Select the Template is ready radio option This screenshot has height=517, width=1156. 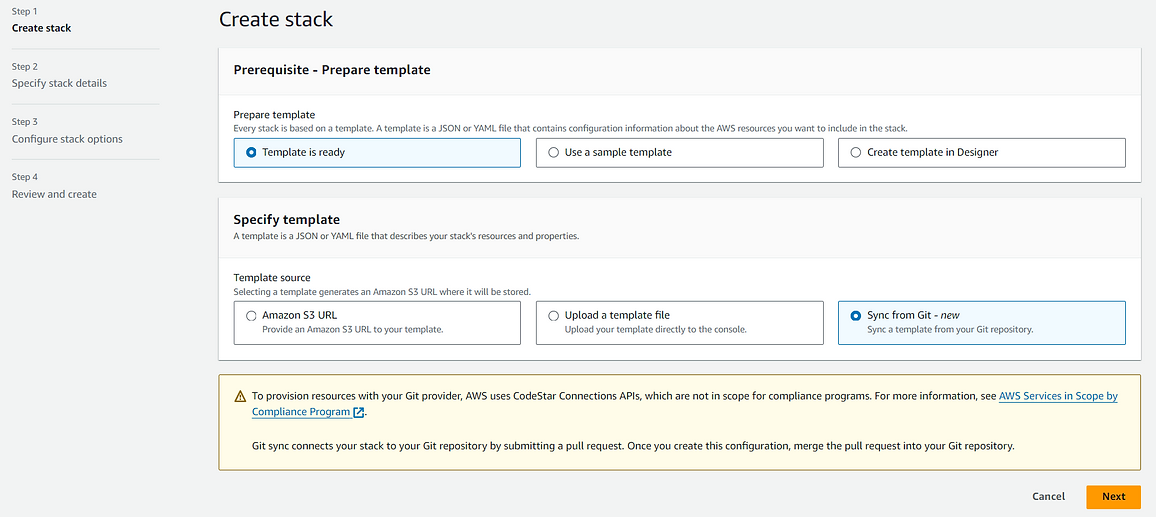click(x=377, y=153)
